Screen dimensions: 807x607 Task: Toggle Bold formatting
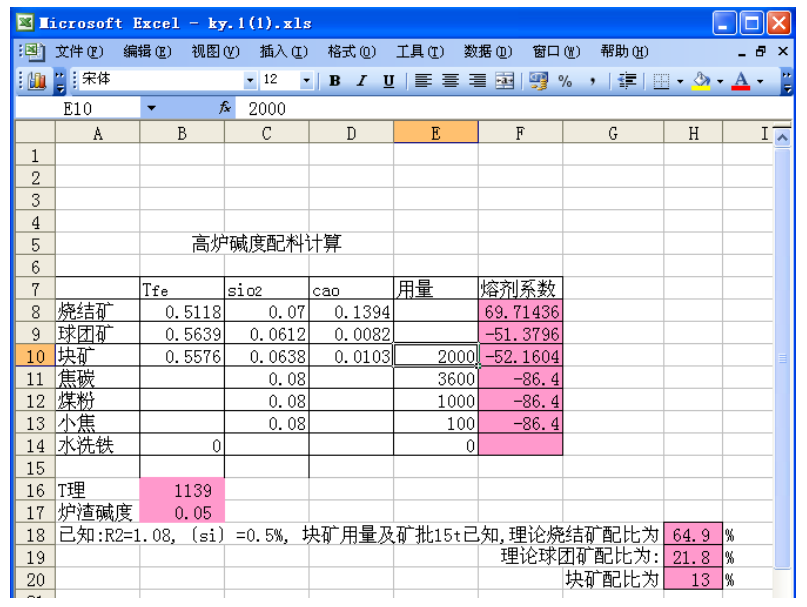point(335,81)
